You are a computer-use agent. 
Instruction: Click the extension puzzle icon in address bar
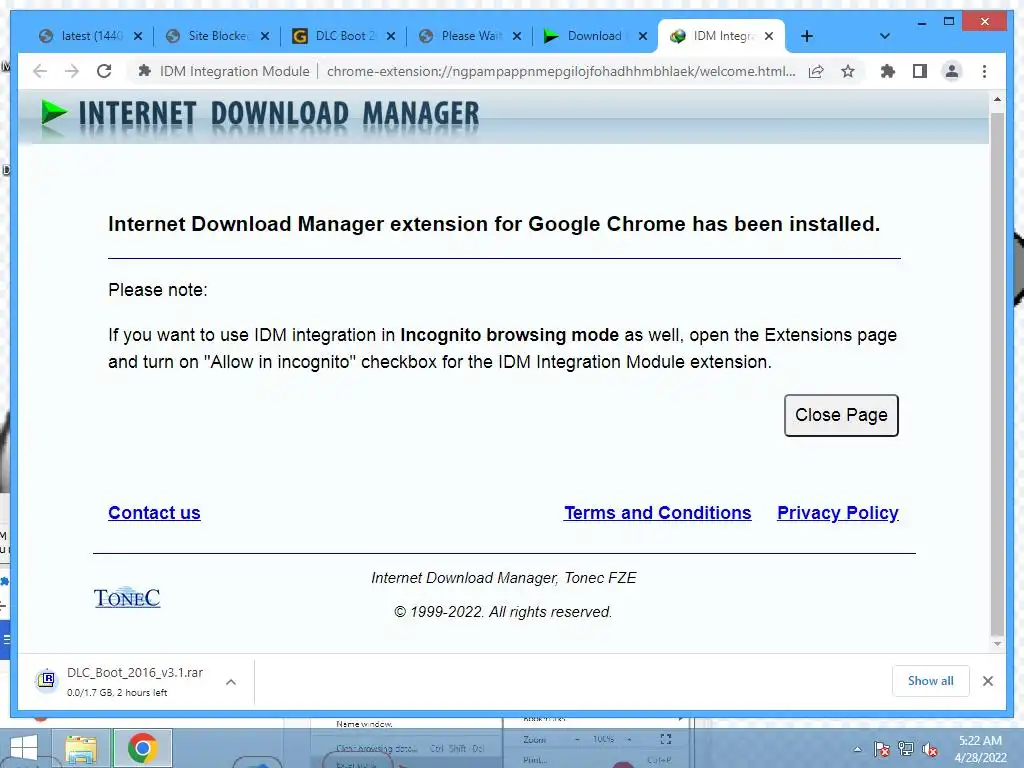144,71
